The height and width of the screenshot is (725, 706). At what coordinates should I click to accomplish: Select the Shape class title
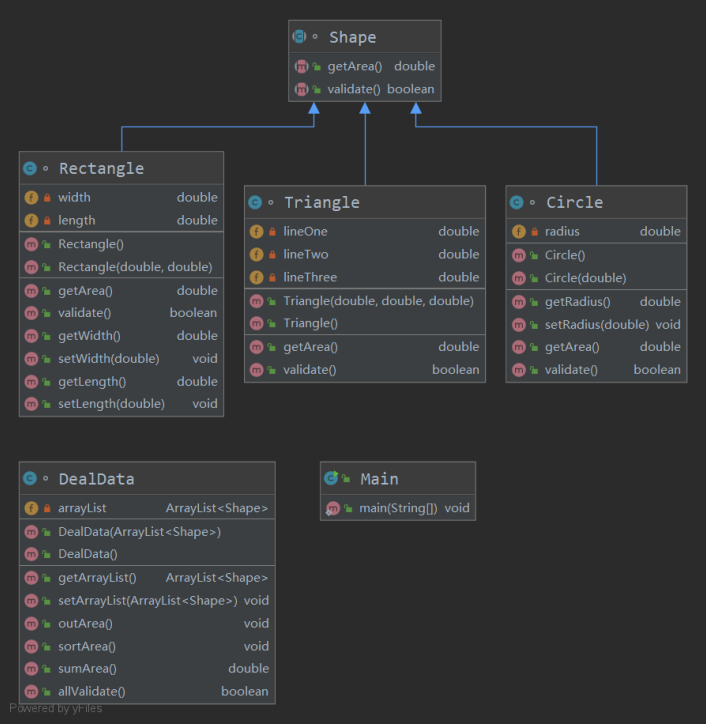pyautogui.click(x=353, y=37)
